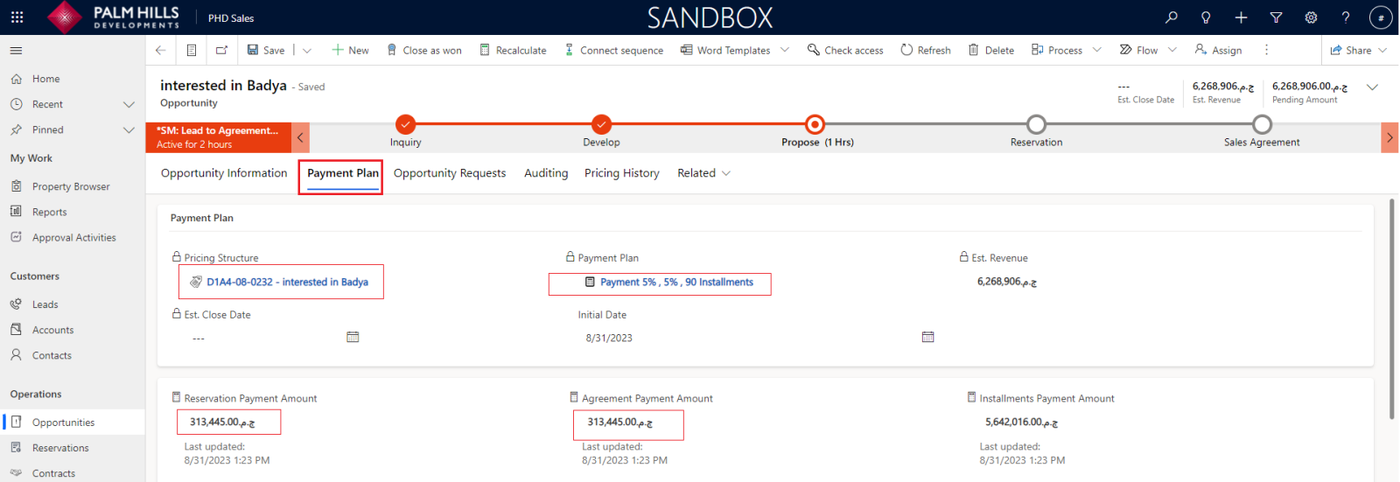Refresh the opportunity form
This screenshot has width=1400, height=482.
(x=925, y=50)
